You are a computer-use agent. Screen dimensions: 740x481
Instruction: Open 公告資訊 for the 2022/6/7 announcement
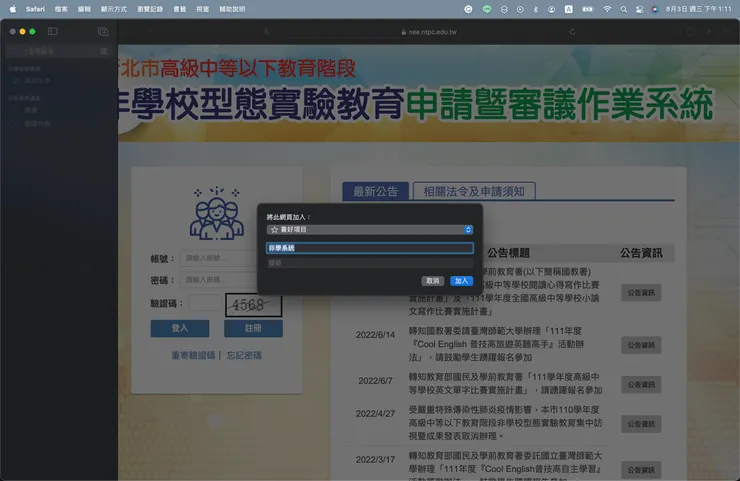click(641, 385)
